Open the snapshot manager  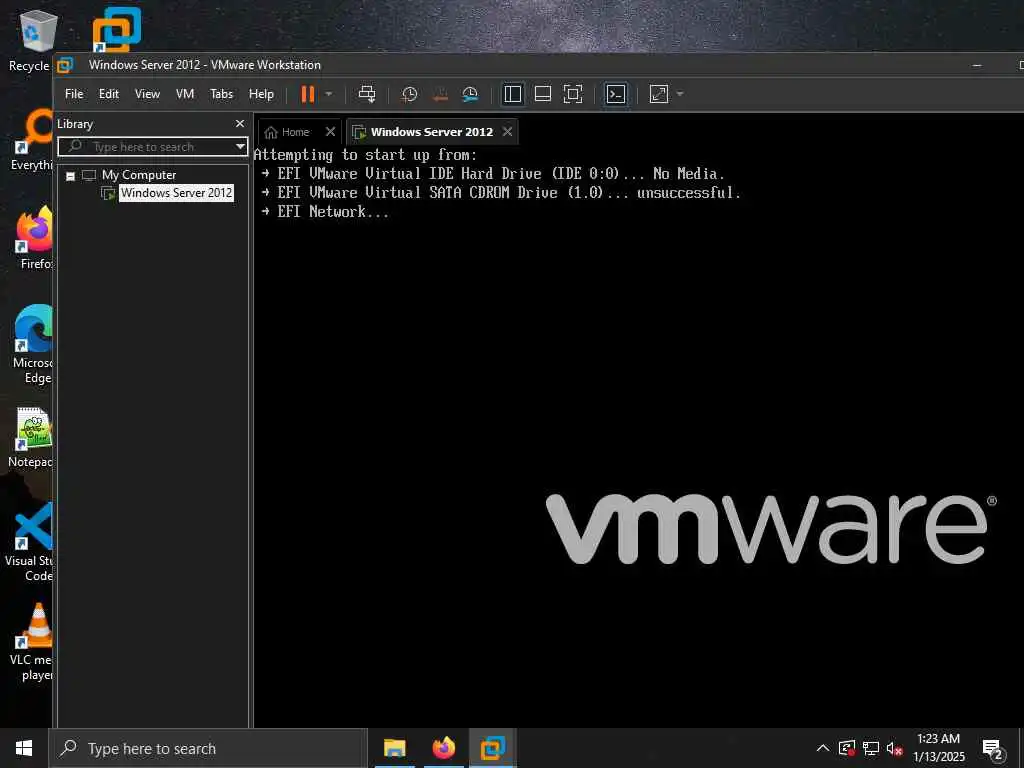[x=470, y=94]
